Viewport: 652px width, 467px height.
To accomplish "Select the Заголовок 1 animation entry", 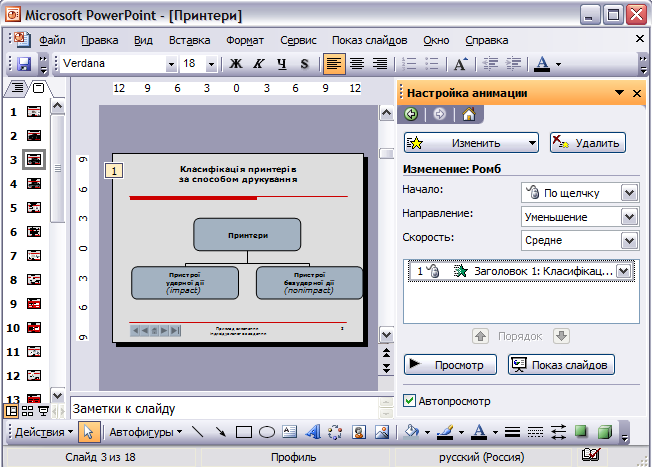I will pyautogui.click(x=521, y=271).
